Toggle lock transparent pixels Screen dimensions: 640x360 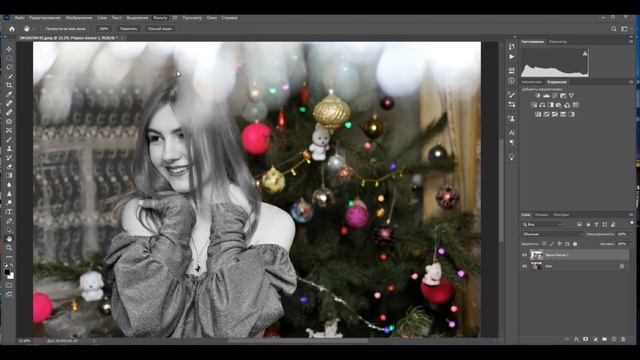coord(544,244)
